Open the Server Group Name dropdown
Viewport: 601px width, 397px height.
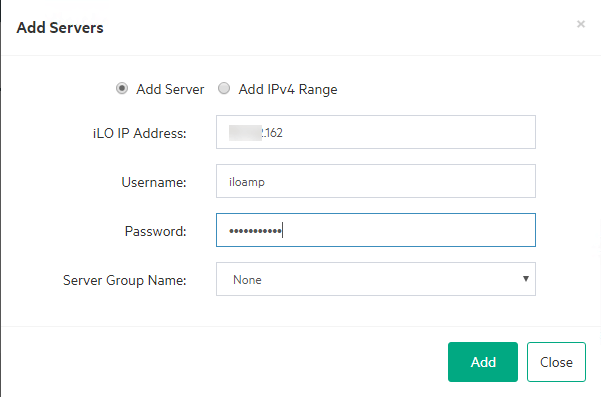376,279
